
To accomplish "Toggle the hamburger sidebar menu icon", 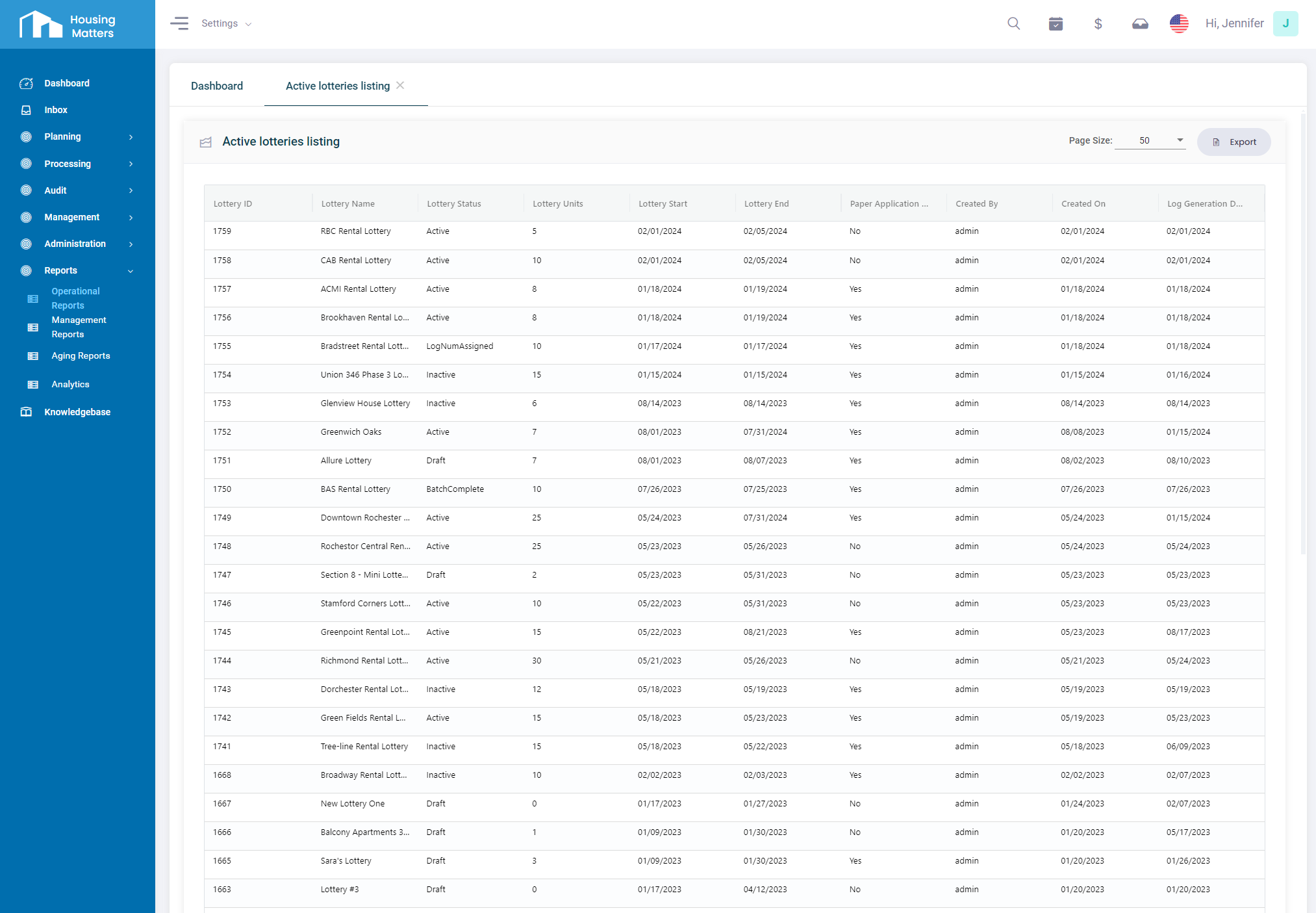I will [179, 23].
